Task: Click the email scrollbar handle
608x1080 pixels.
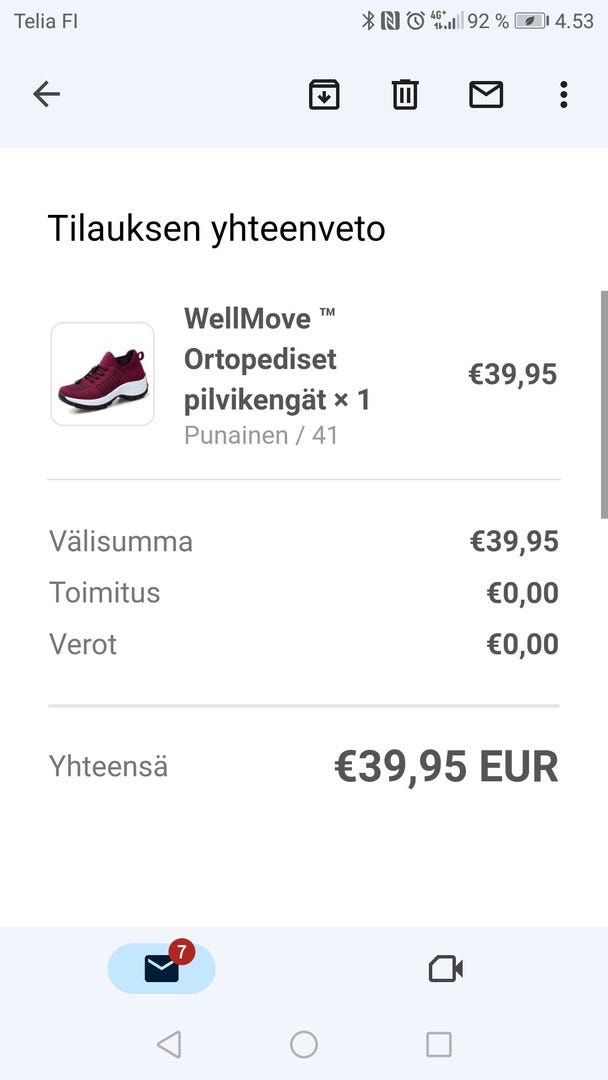Action: coord(602,404)
